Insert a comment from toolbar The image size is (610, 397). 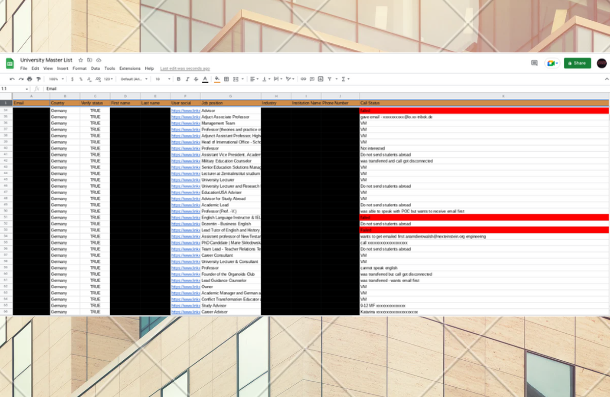[312, 79]
